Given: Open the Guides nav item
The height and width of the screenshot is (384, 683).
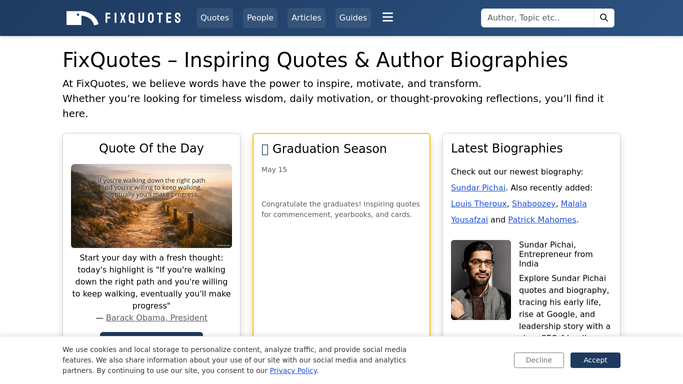Looking at the screenshot, I should pos(353,18).
